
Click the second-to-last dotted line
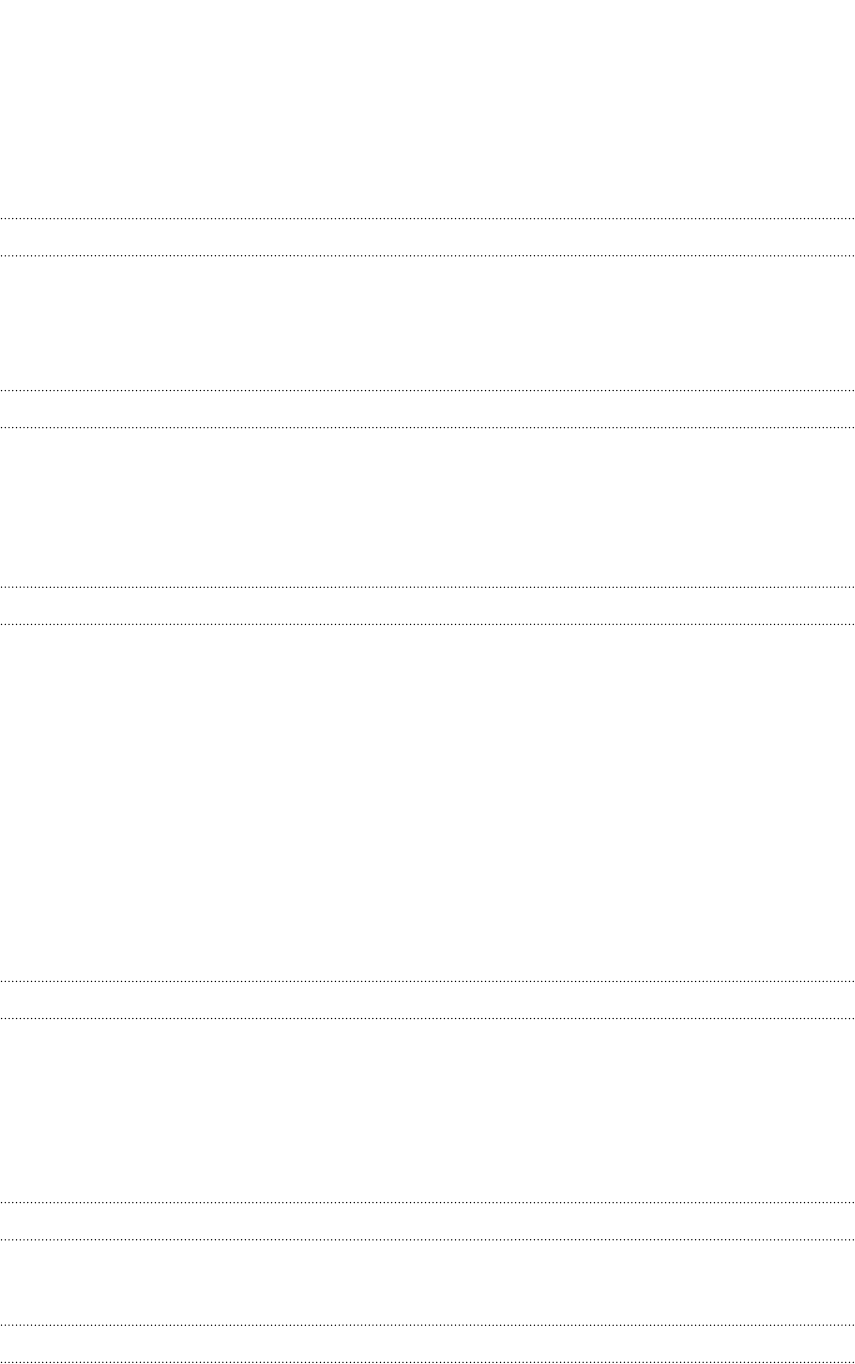[427, 1325]
